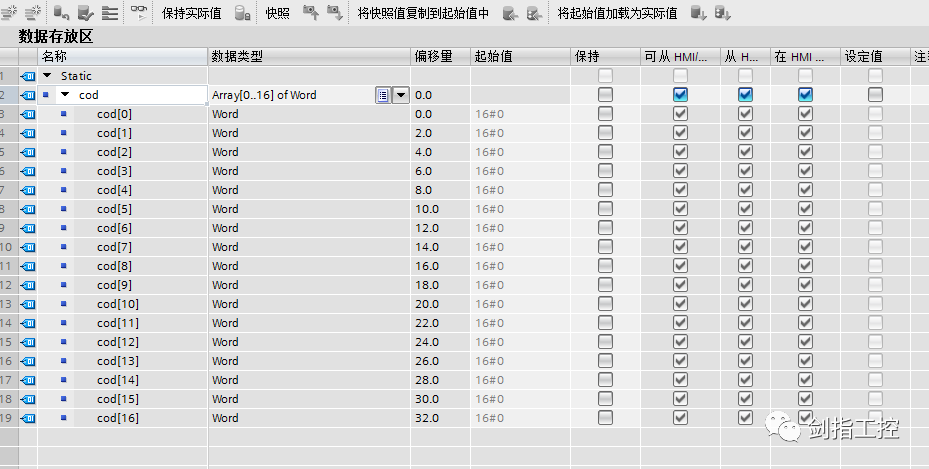This screenshot has width=929, height=469.
Task: Tick the 设定值 checkbox for cod
Action: point(875,95)
